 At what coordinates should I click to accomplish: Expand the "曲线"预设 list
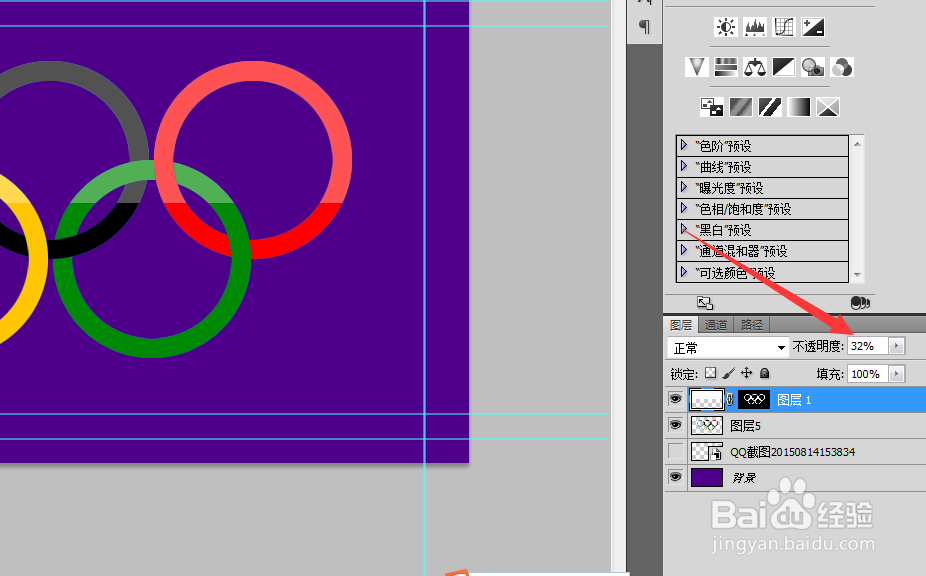(x=684, y=166)
